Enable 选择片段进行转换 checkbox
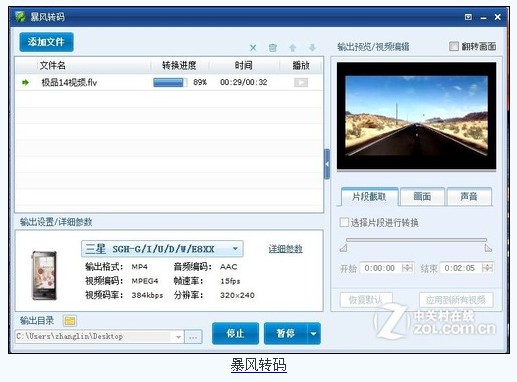Viewport: 517px width, 382px height. [x=344, y=222]
